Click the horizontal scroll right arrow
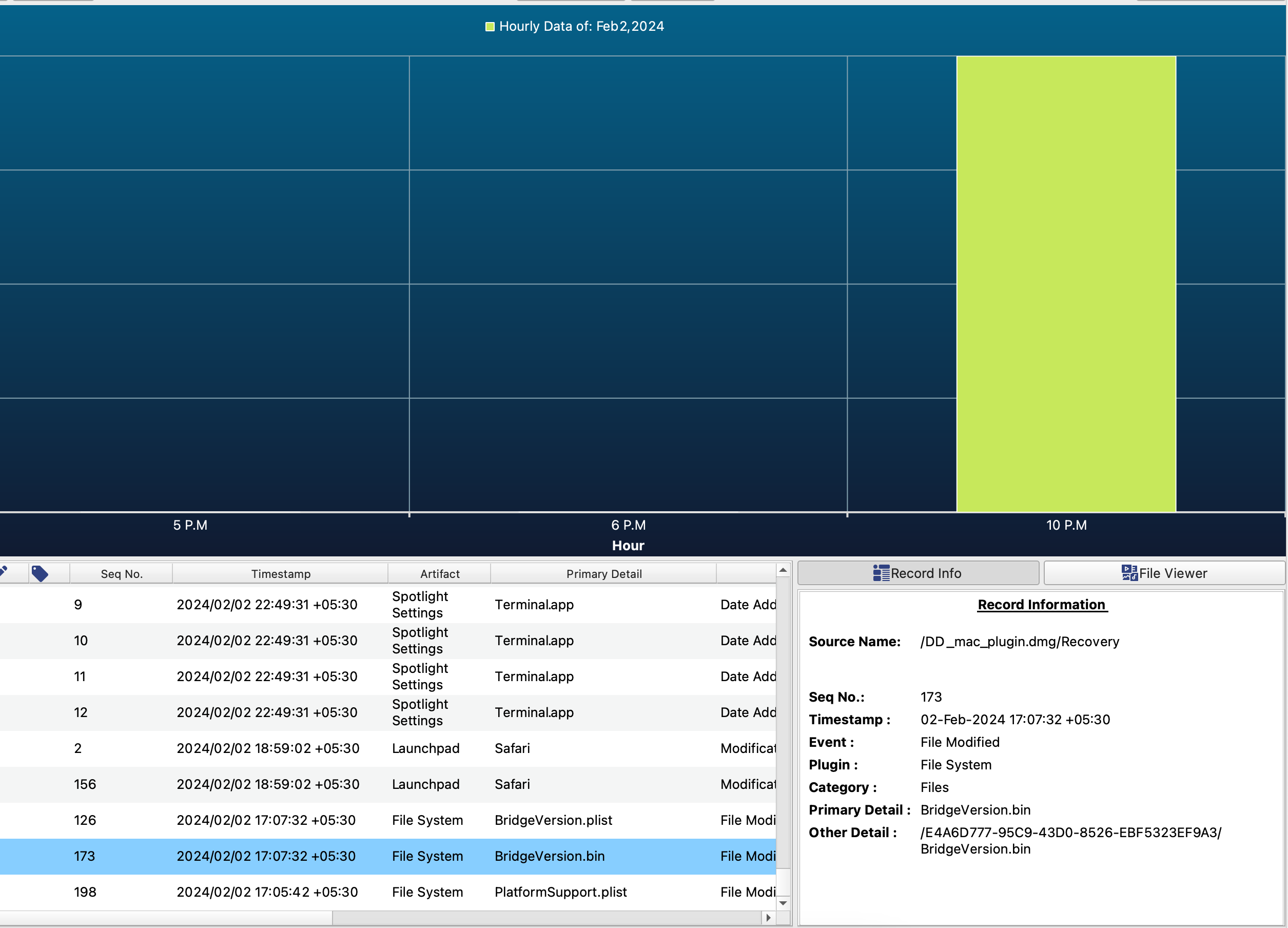Image resolution: width=1288 pixels, height=928 pixels. [x=768, y=918]
